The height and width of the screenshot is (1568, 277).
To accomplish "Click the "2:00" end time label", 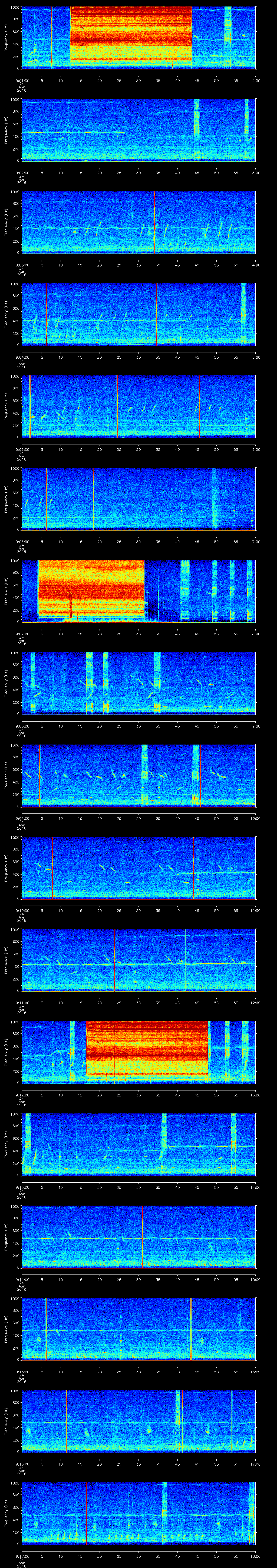I will pyautogui.click(x=256, y=80).
